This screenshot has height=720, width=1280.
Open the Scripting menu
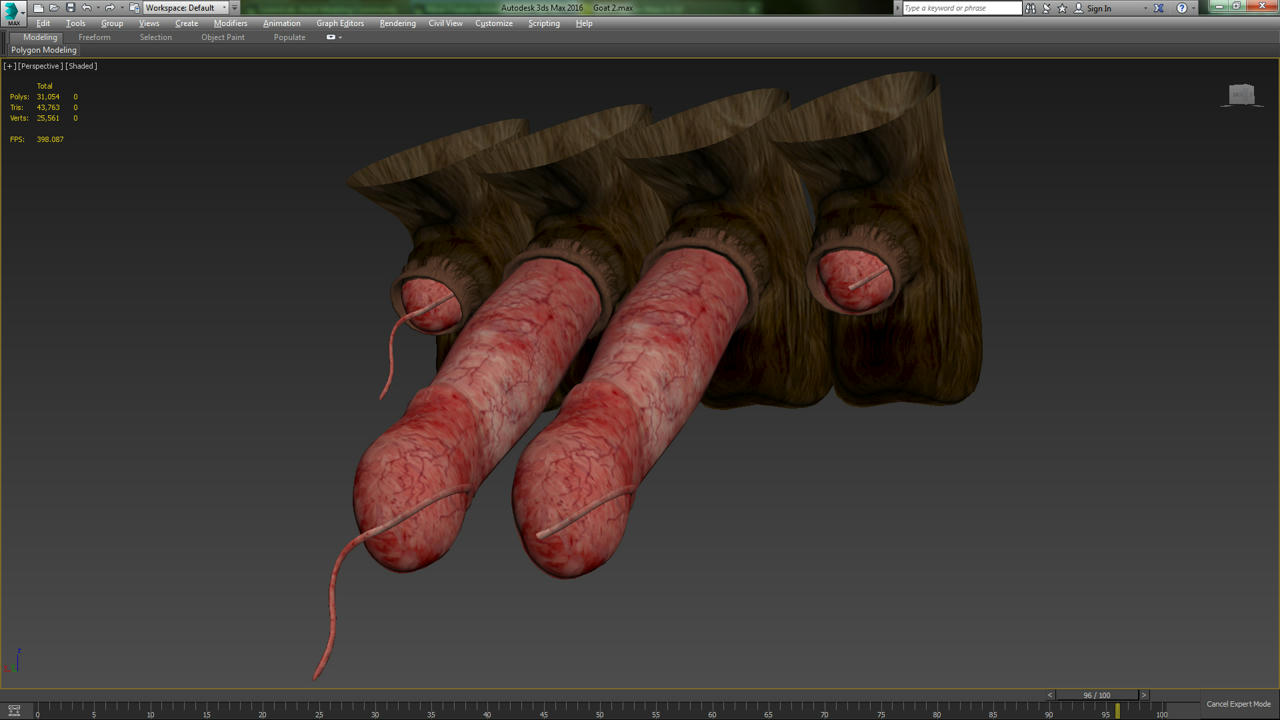(544, 23)
